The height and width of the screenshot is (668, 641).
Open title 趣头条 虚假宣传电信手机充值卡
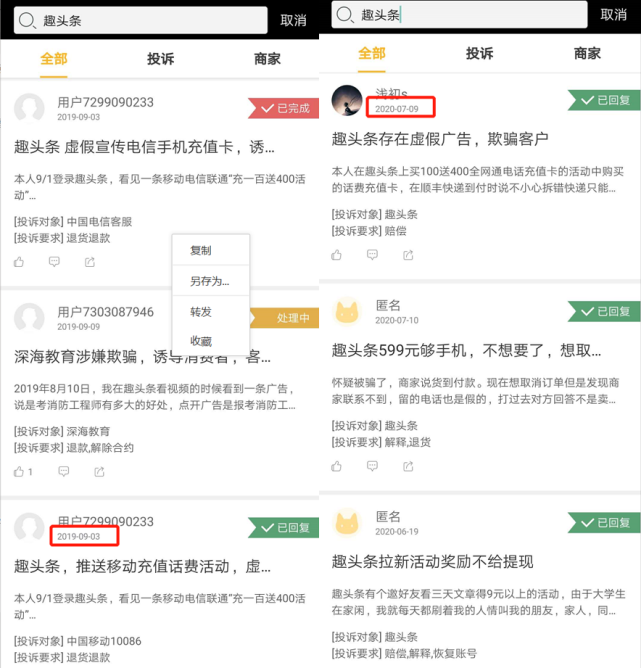[x=144, y=147]
